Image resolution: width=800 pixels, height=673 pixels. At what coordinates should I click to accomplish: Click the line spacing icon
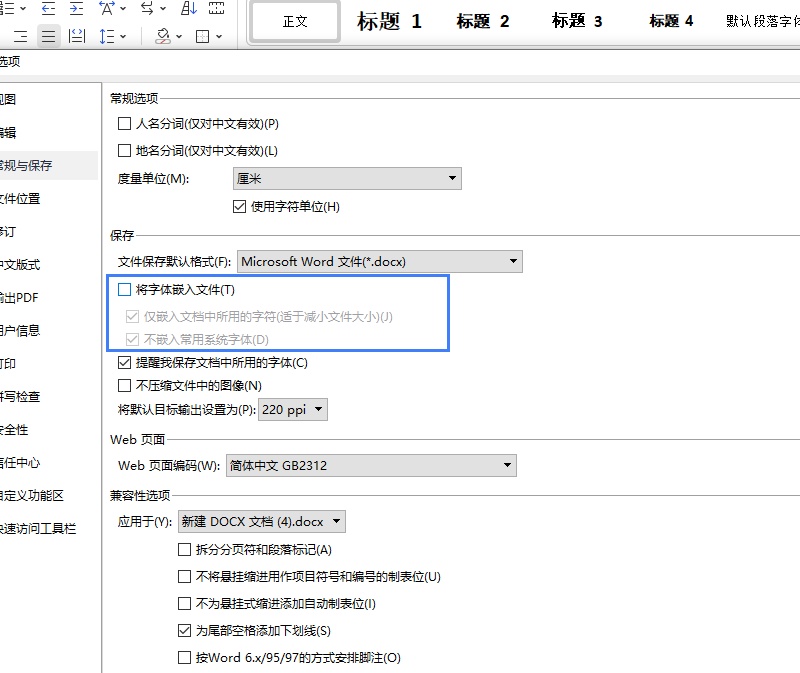(107, 36)
